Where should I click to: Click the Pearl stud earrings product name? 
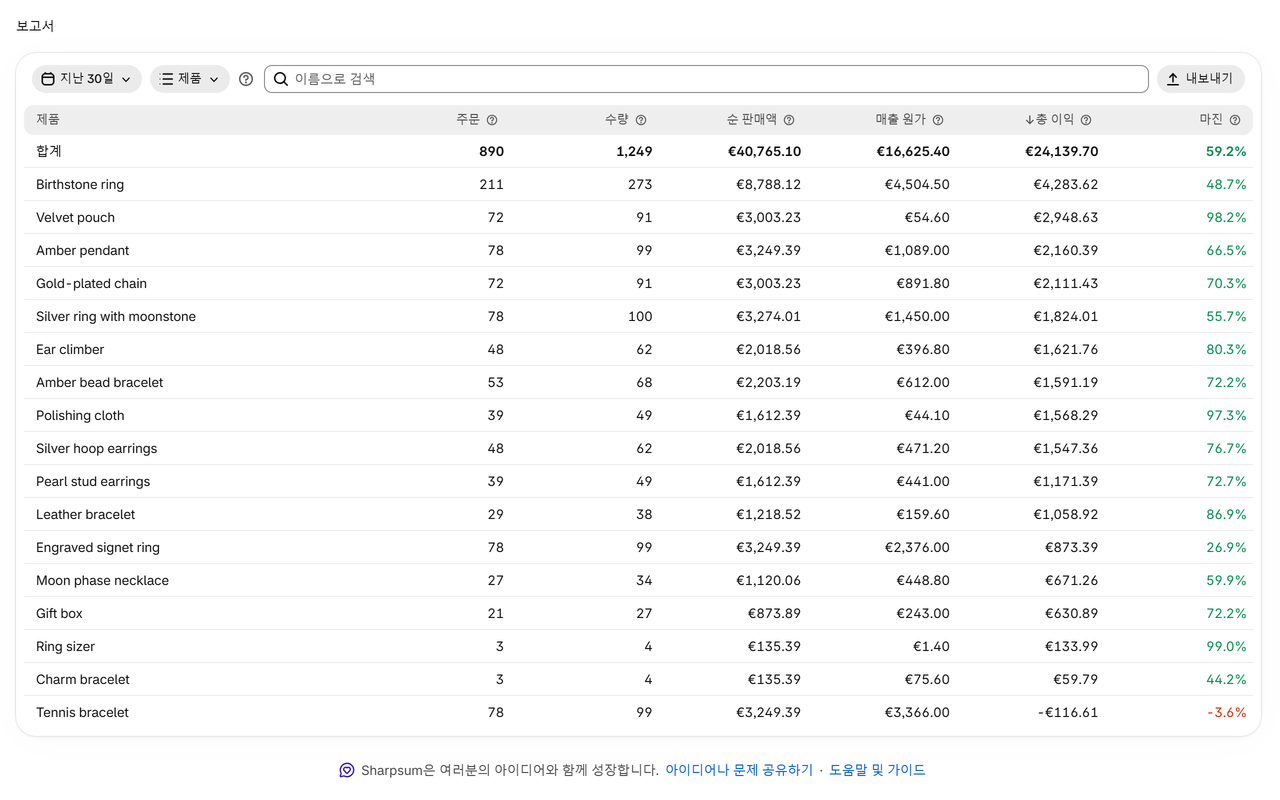[x=93, y=481]
